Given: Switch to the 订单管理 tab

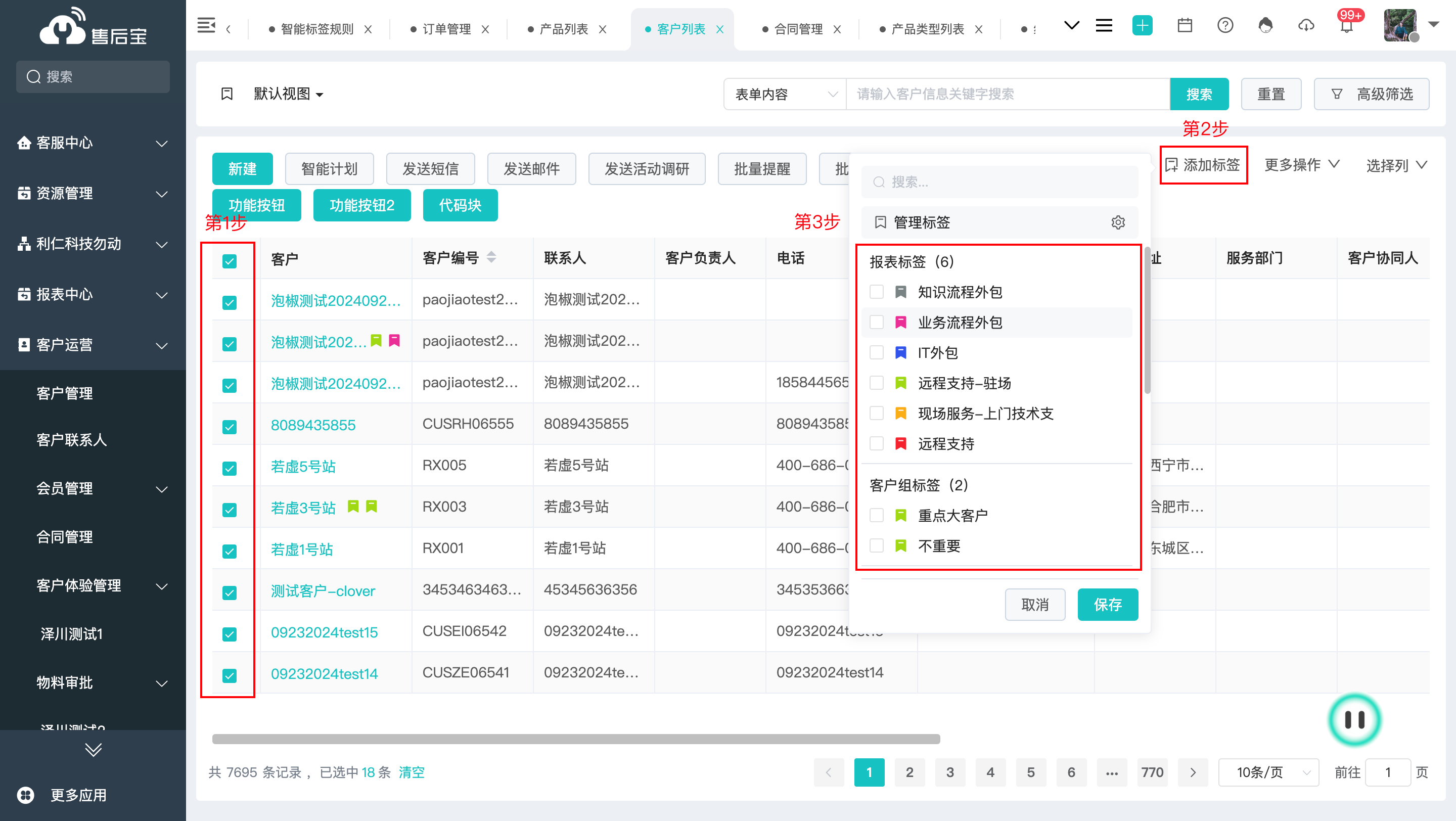Looking at the screenshot, I should [446, 29].
